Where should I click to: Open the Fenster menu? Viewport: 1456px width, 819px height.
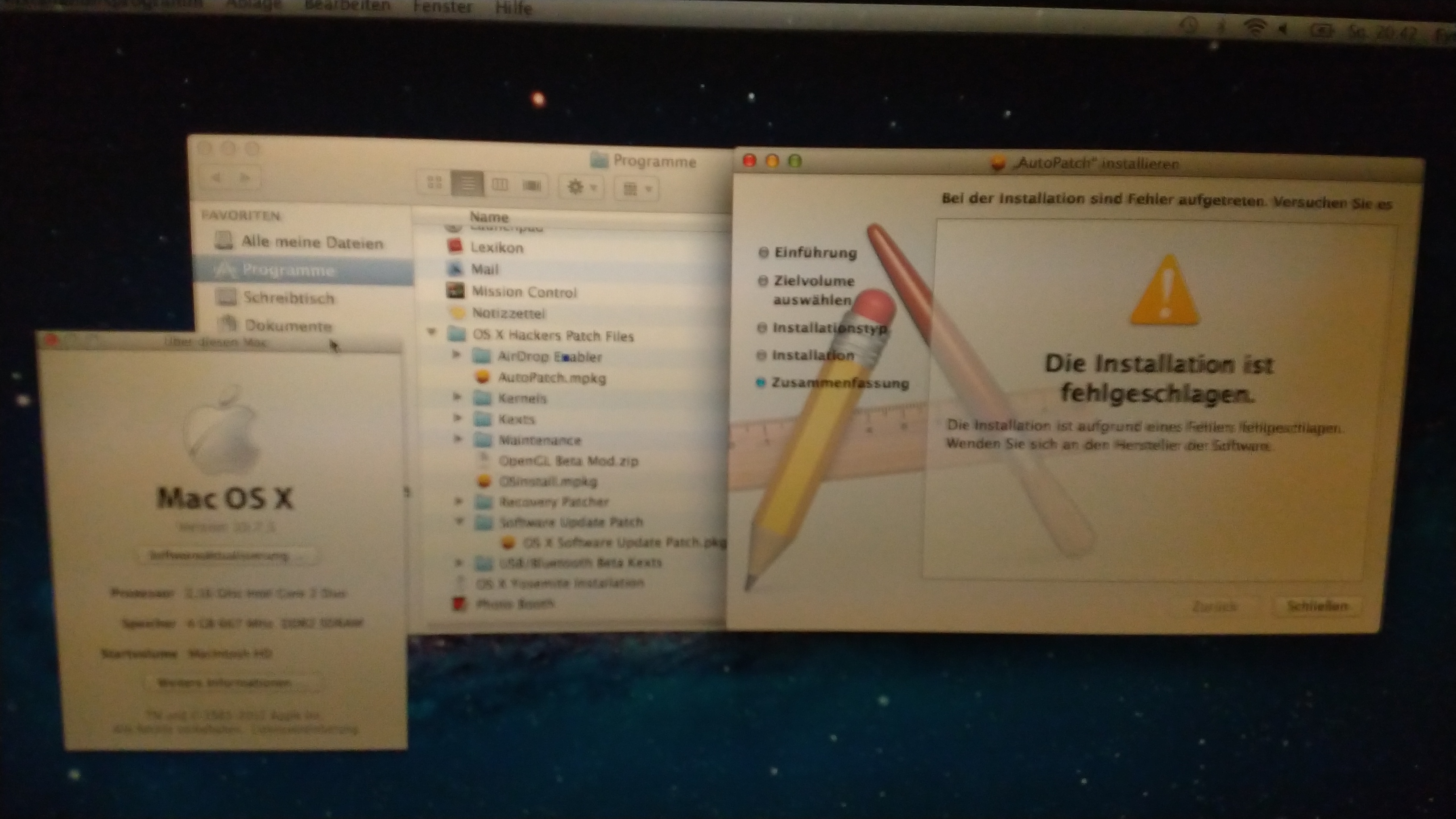(x=442, y=7)
